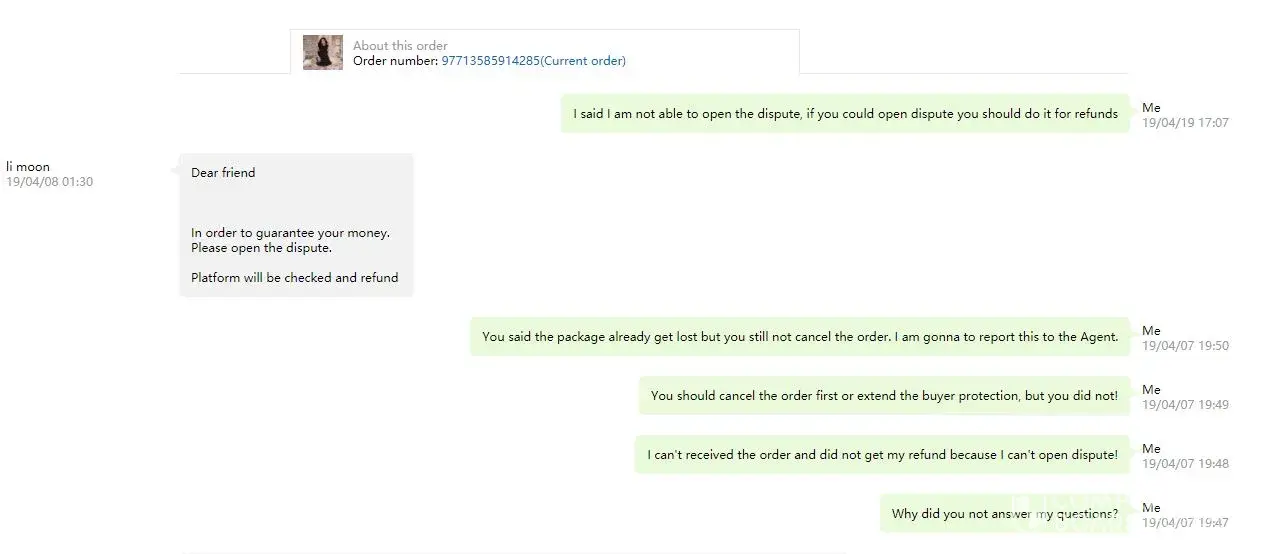1273x554 pixels.
Task: Click the product thumbnail in the order header
Action: pos(322,52)
